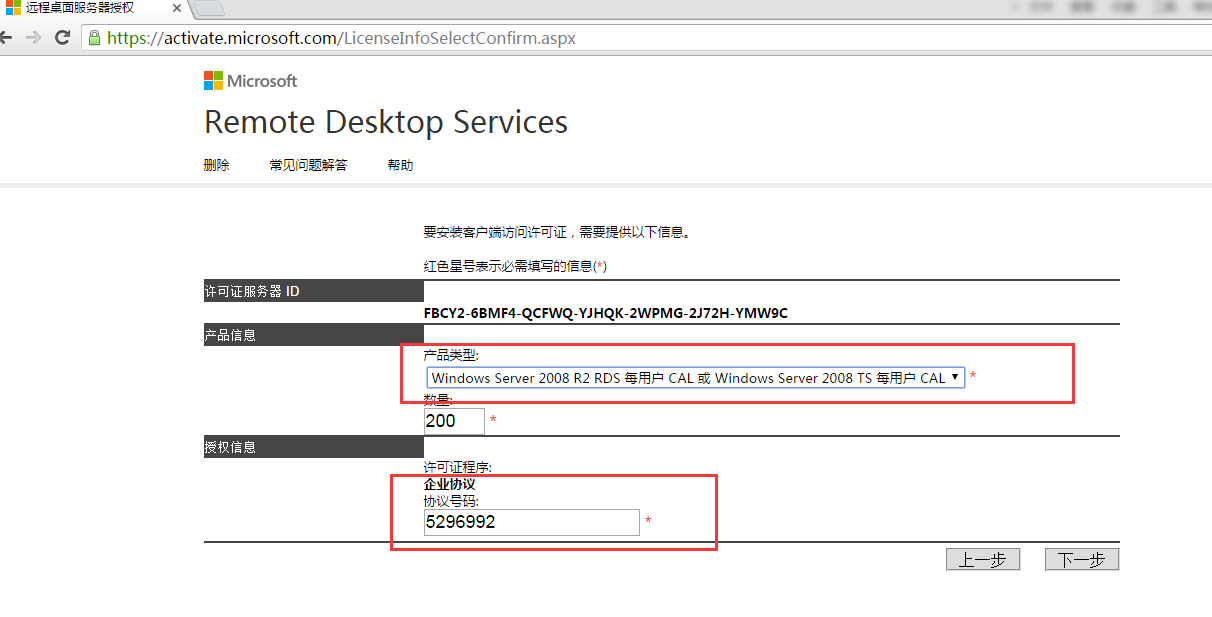This screenshot has height=617, width=1212.
Task: Open the 常见问题解答 link
Action: 308,165
